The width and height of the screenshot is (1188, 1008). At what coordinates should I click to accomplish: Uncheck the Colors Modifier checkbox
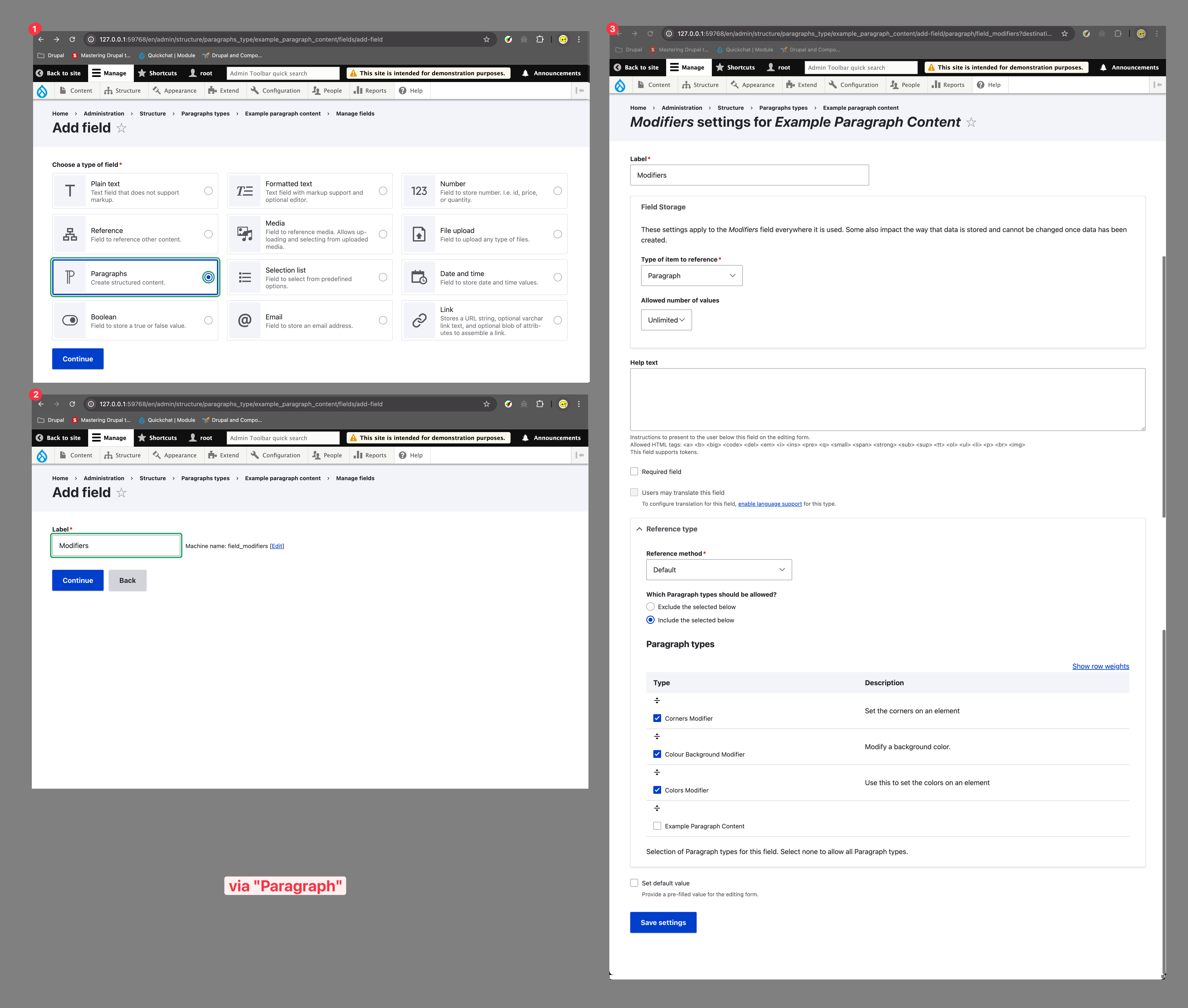click(x=657, y=790)
